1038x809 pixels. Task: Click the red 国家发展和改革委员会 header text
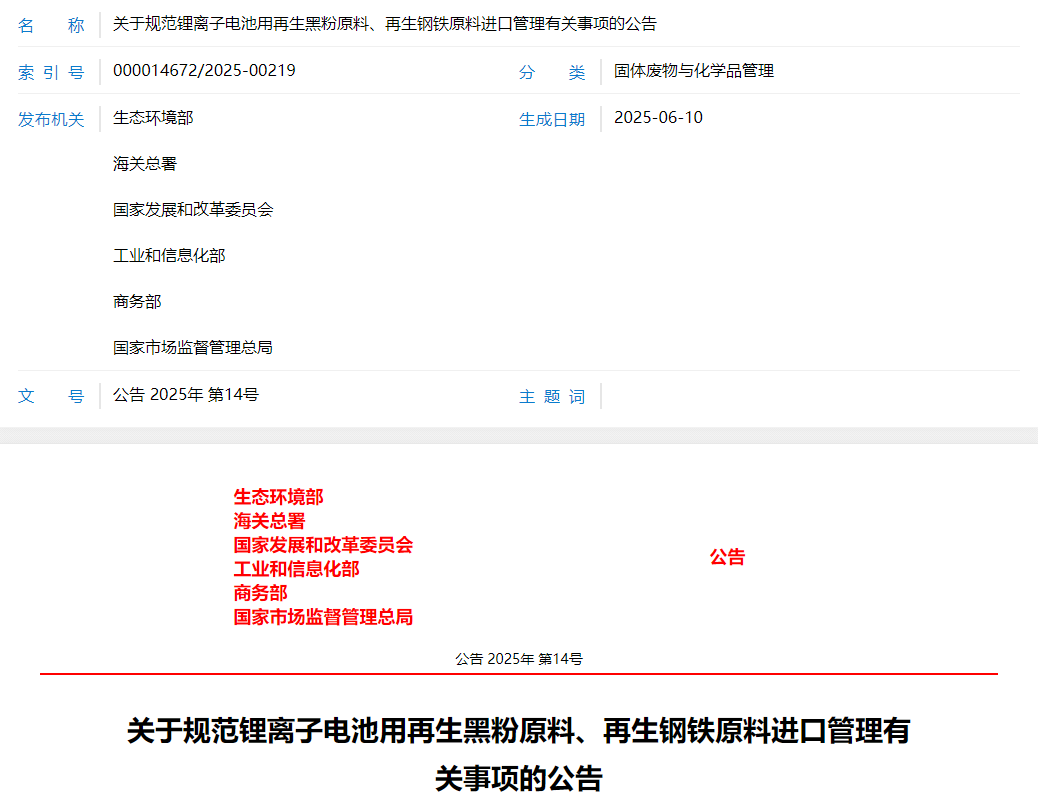pyautogui.click(x=323, y=545)
